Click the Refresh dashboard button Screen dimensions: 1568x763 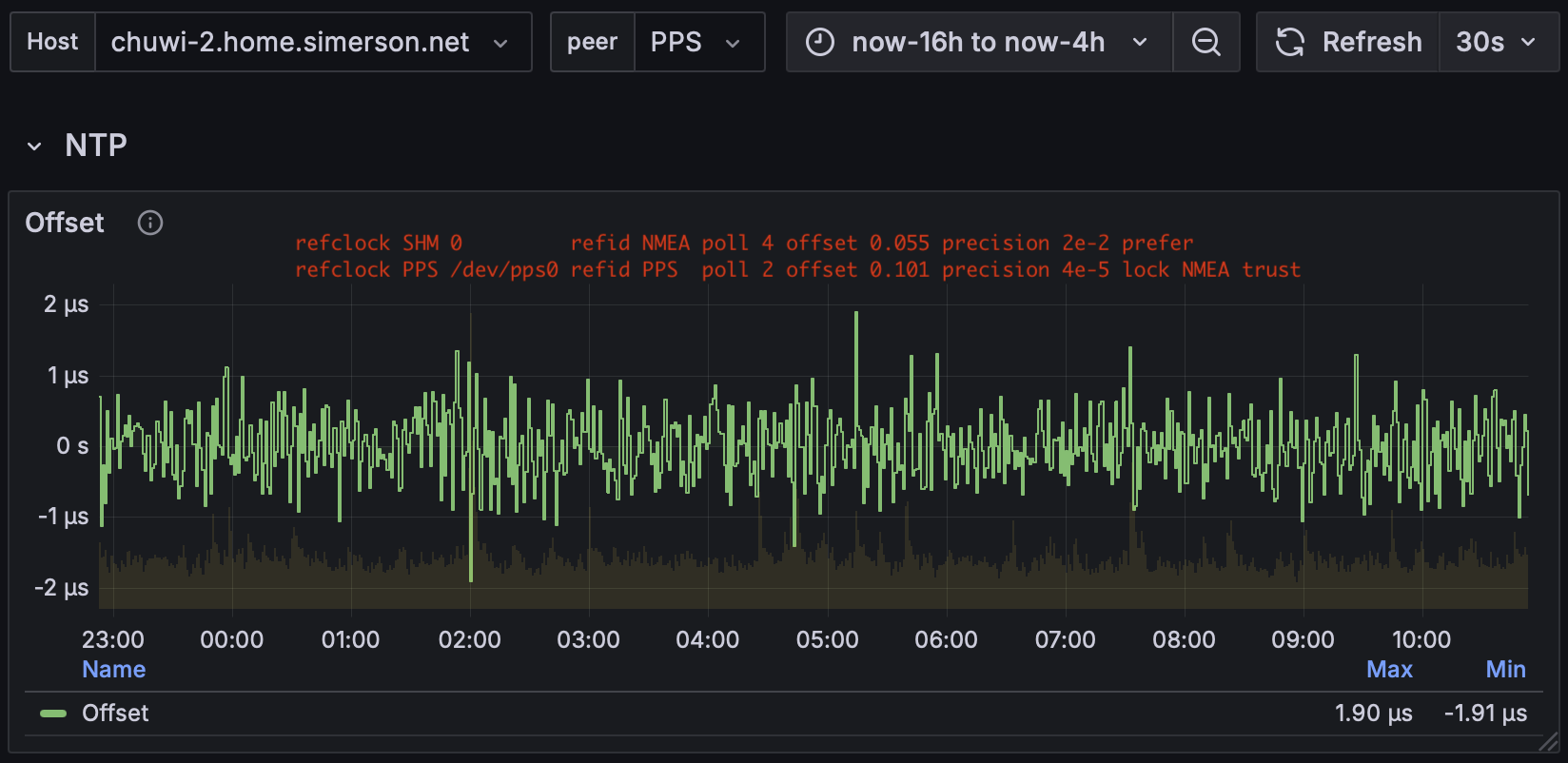(x=1348, y=42)
